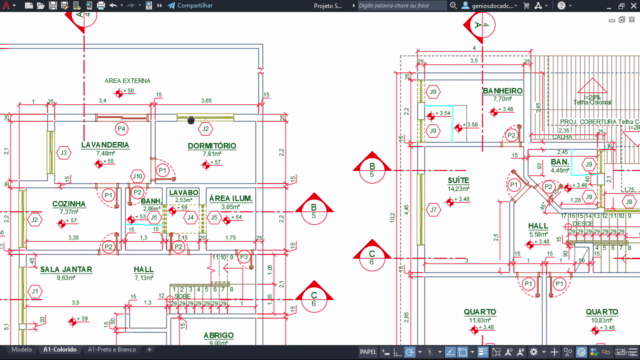Image resolution: width=640 pixels, height=360 pixels.
Task: Toggle 2D object snap
Action: 462,352
